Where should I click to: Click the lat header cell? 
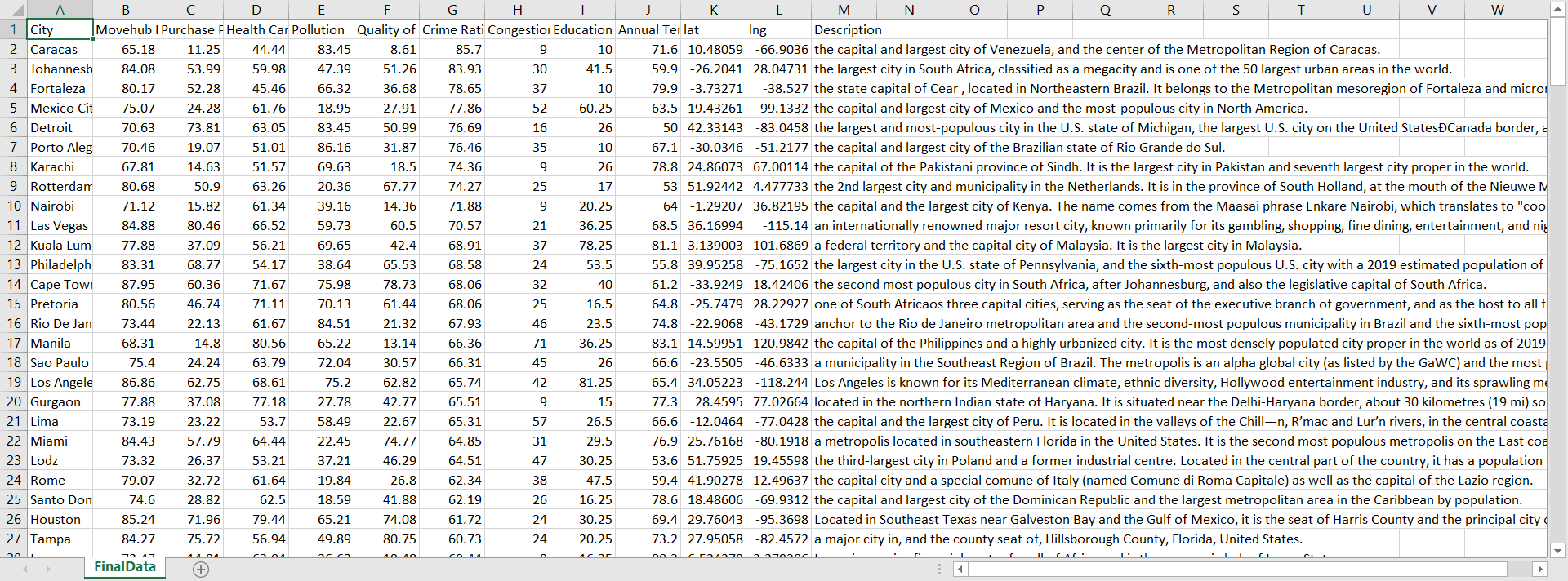[x=714, y=29]
